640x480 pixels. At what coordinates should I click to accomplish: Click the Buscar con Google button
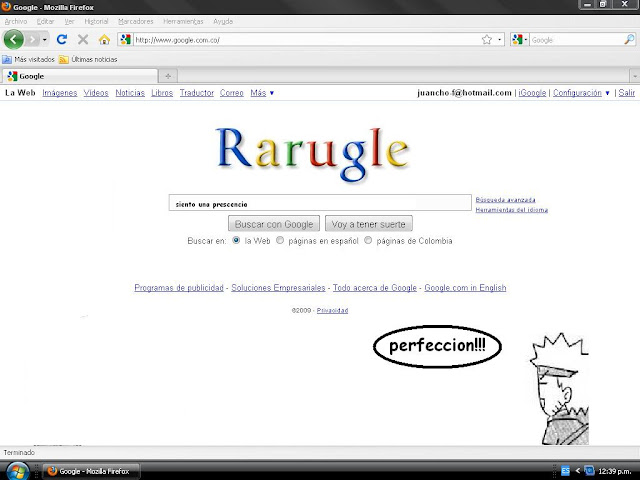tap(274, 224)
